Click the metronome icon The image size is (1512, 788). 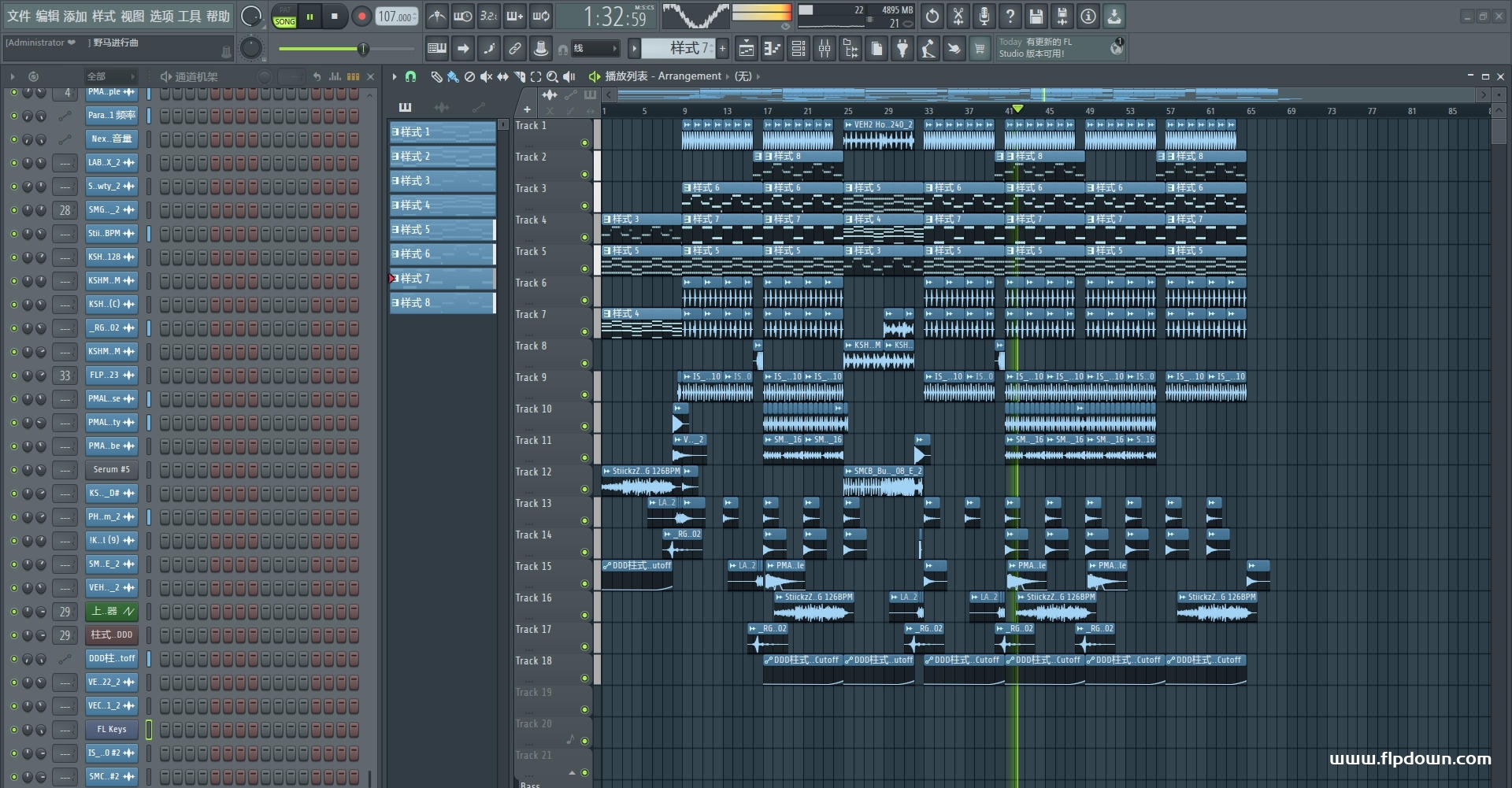pyautogui.click(x=437, y=17)
